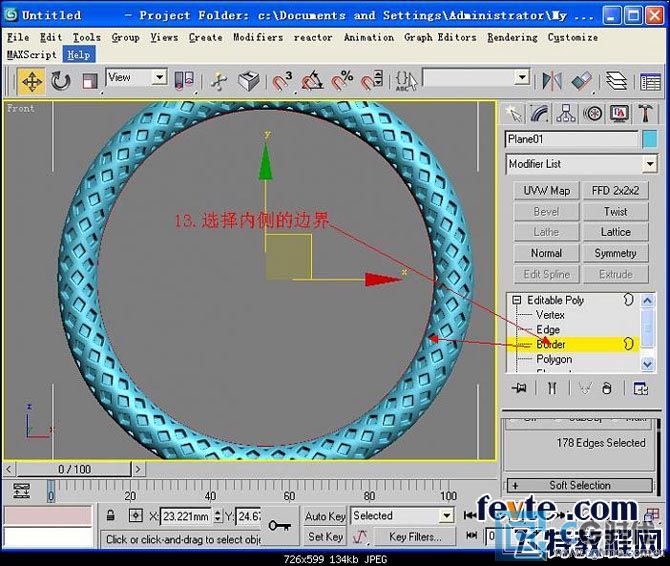The width and height of the screenshot is (670, 566).
Task: Click the FFD 2x2x2 button
Action: click(x=616, y=191)
